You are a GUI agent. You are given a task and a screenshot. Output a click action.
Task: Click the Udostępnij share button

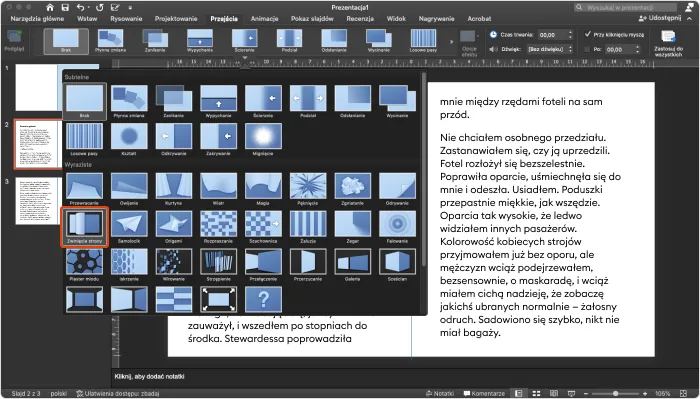[x=660, y=18]
